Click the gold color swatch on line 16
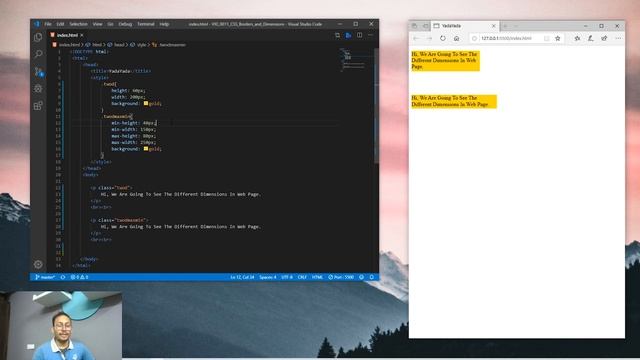The image size is (640, 360). [x=146, y=149]
